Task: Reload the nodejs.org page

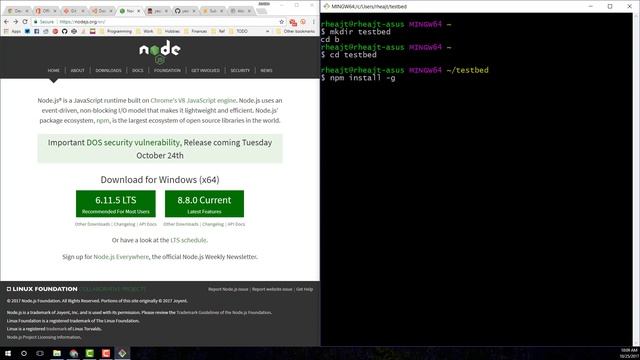Action: 25,22
